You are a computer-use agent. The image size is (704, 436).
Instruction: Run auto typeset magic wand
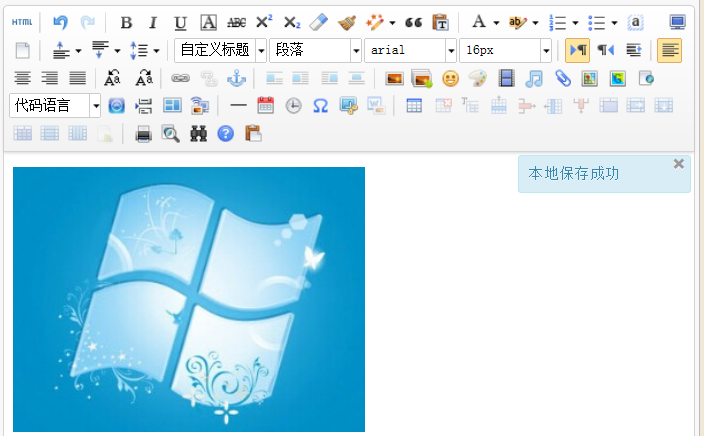tap(374, 22)
